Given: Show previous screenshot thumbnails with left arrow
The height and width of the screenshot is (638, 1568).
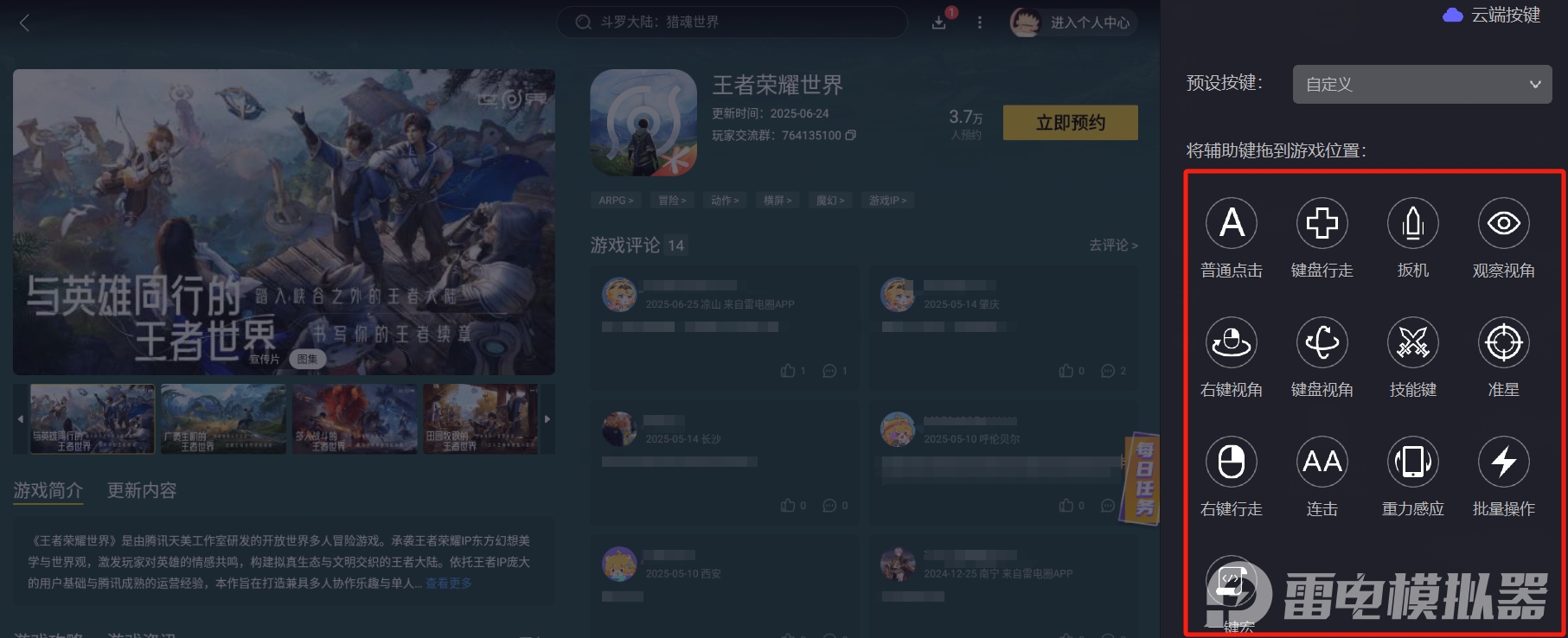Looking at the screenshot, I should point(21,419).
